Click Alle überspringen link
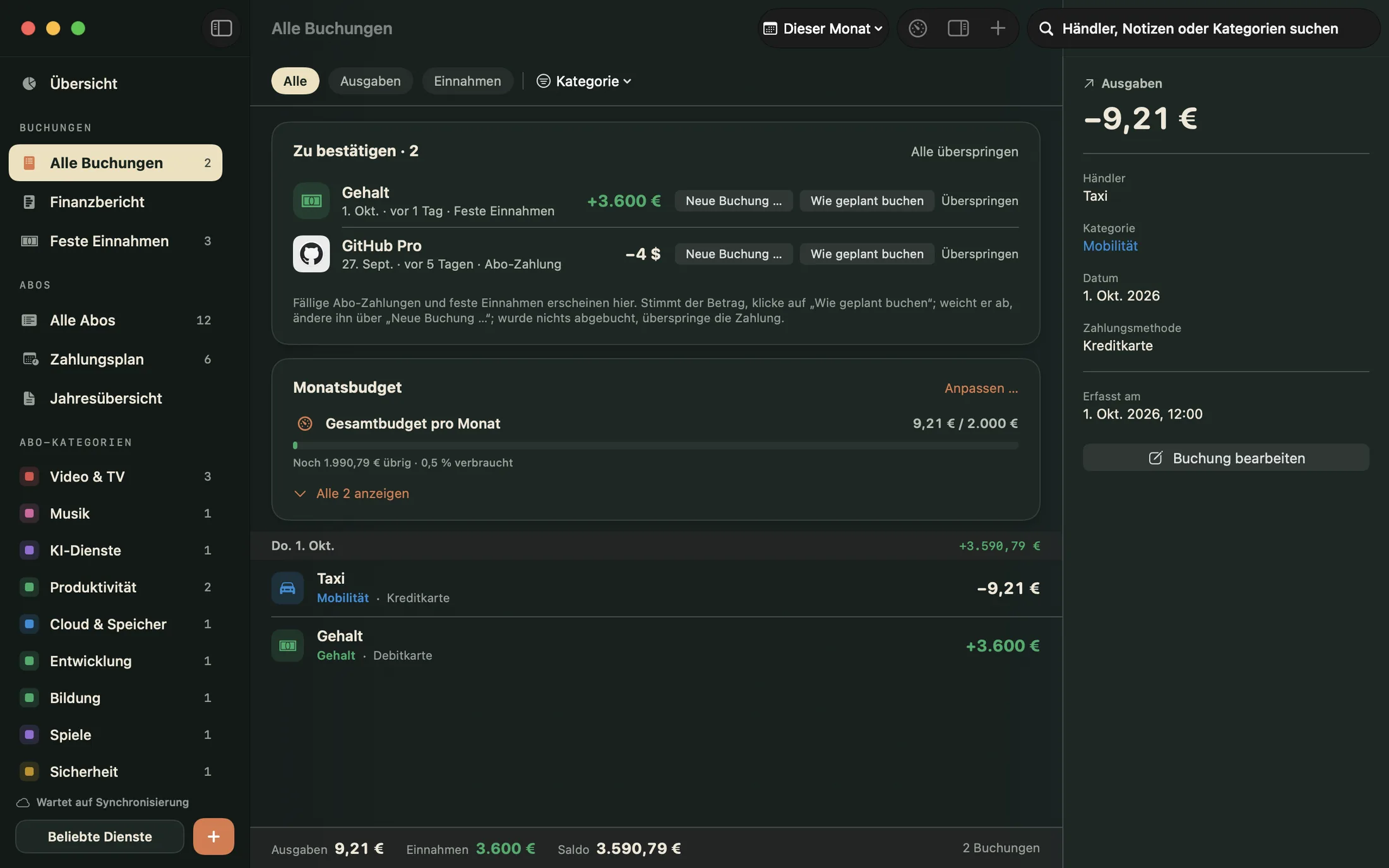 coord(964,152)
